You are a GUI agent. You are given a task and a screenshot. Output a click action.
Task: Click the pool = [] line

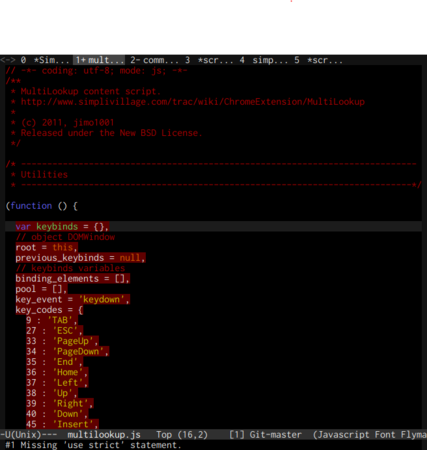(41, 289)
